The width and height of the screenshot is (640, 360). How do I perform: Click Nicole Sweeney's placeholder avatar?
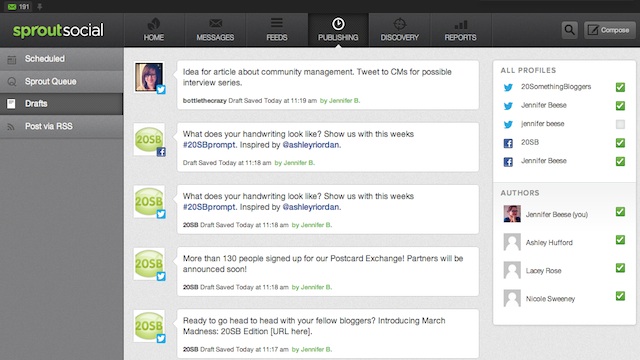512,298
